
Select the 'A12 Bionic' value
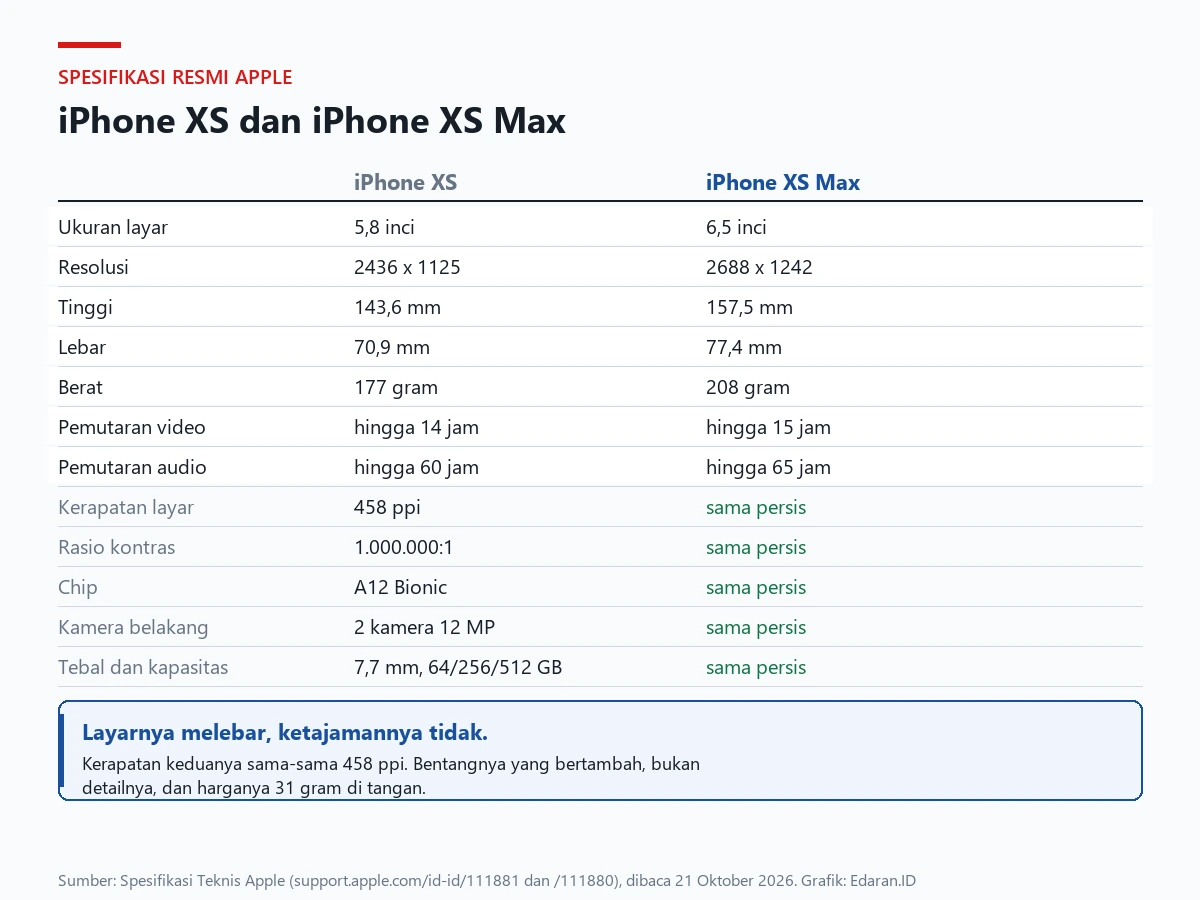coord(400,587)
